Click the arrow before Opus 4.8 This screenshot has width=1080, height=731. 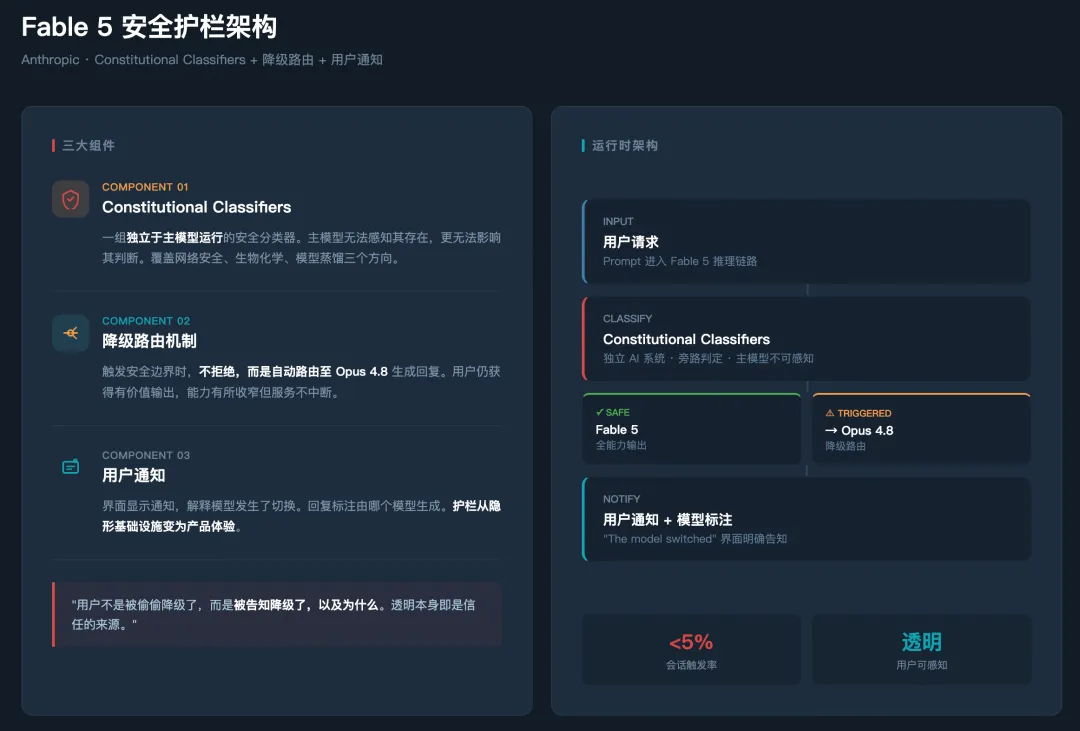831,431
